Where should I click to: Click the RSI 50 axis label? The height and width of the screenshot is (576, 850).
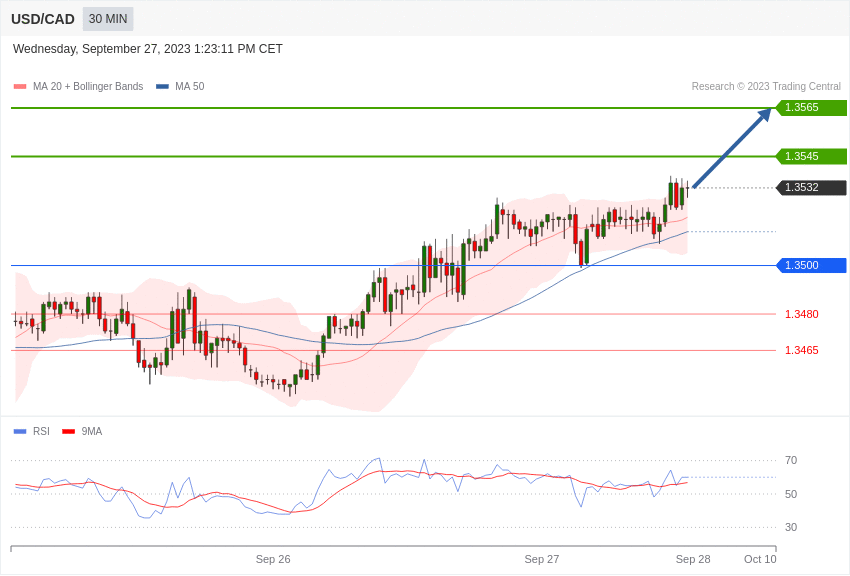791,494
